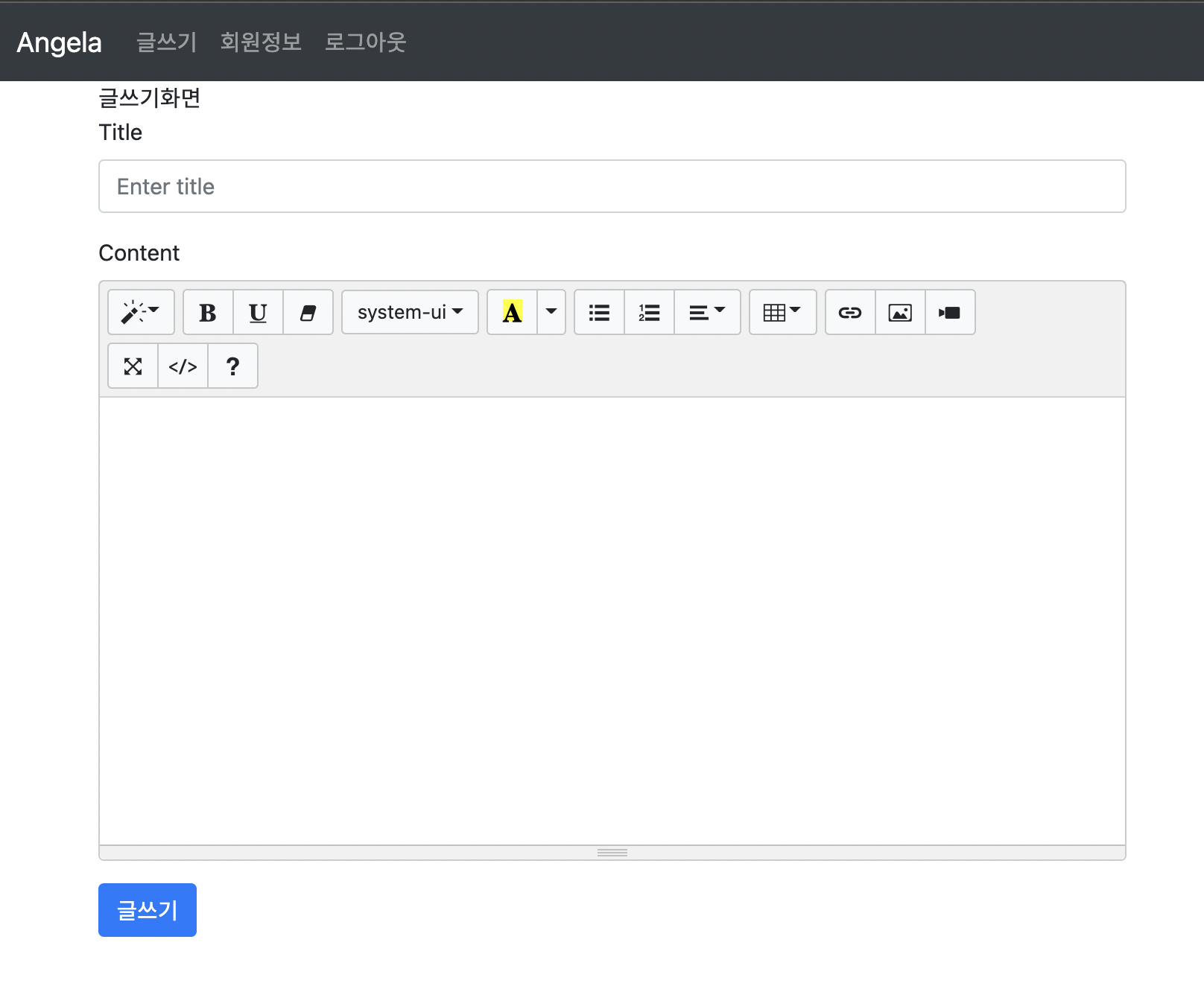Select 로그아웃 in the navbar

pyautogui.click(x=365, y=42)
